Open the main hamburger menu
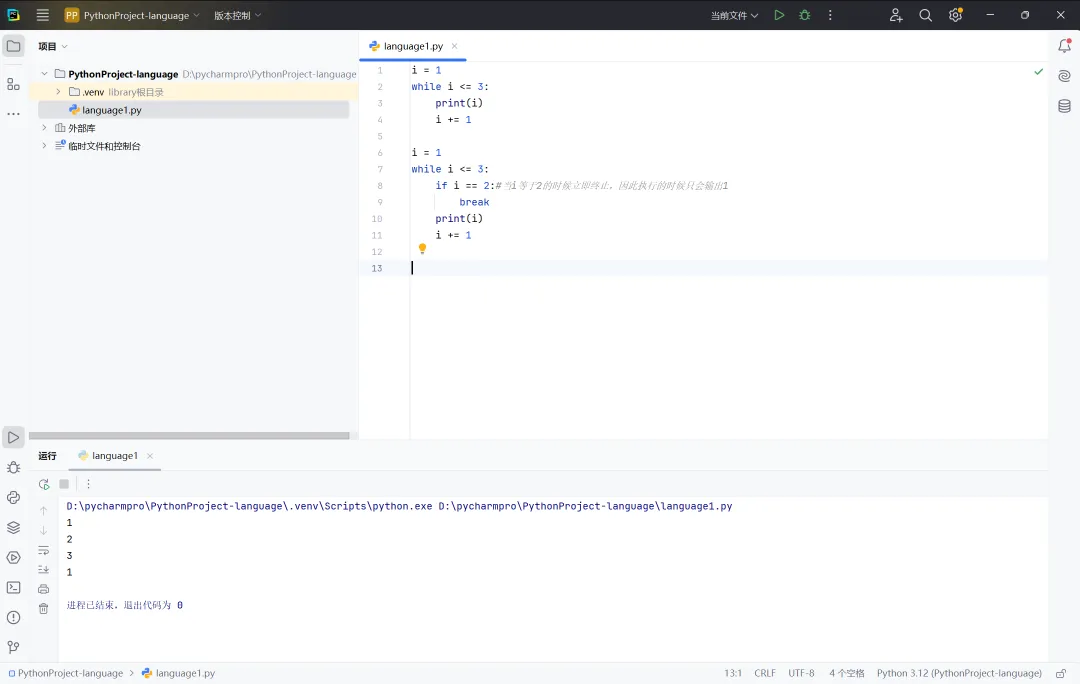This screenshot has width=1080, height=684. [43, 15]
